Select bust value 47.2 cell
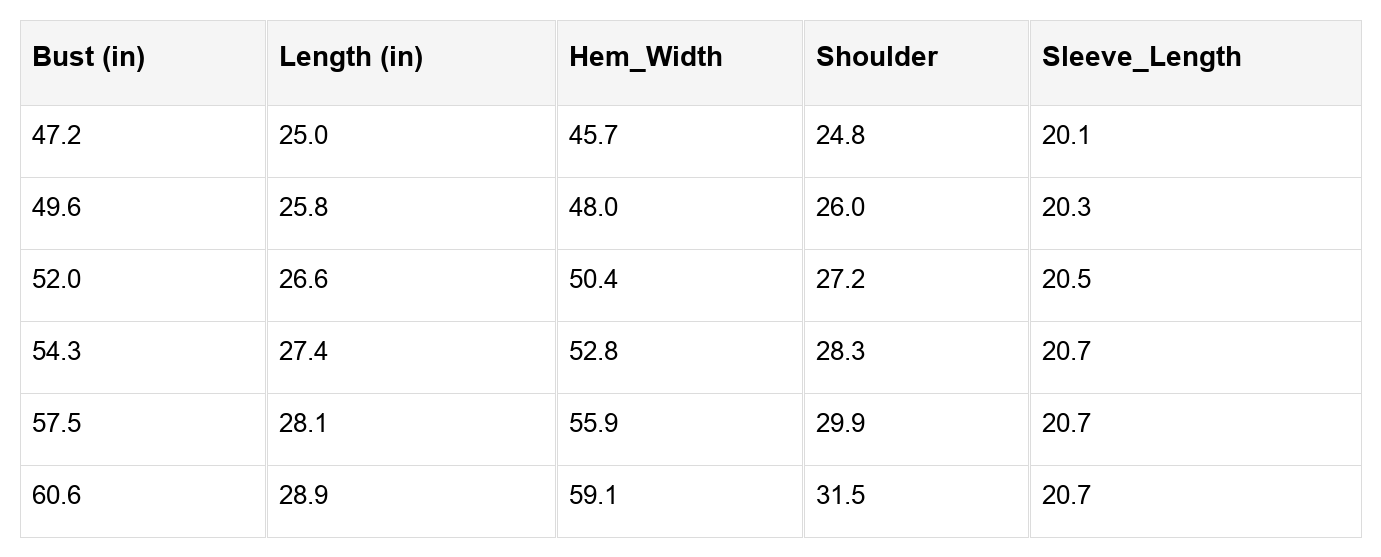The width and height of the screenshot is (1381, 557). (x=57, y=136)
